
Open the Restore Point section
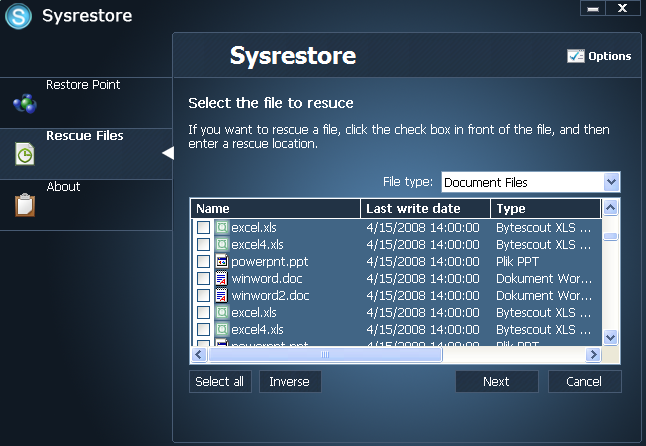point(83,85)
